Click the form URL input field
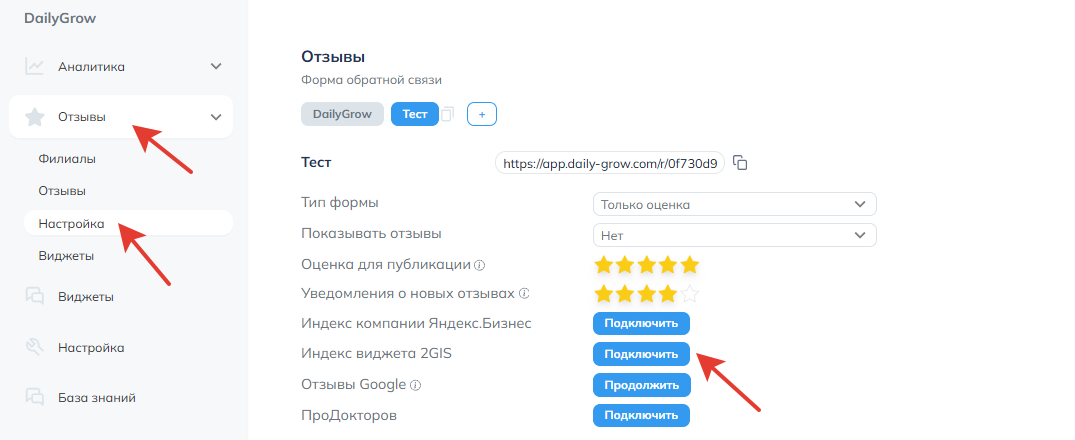Viewport: 1075px width, 440px height. pos(609,163)
